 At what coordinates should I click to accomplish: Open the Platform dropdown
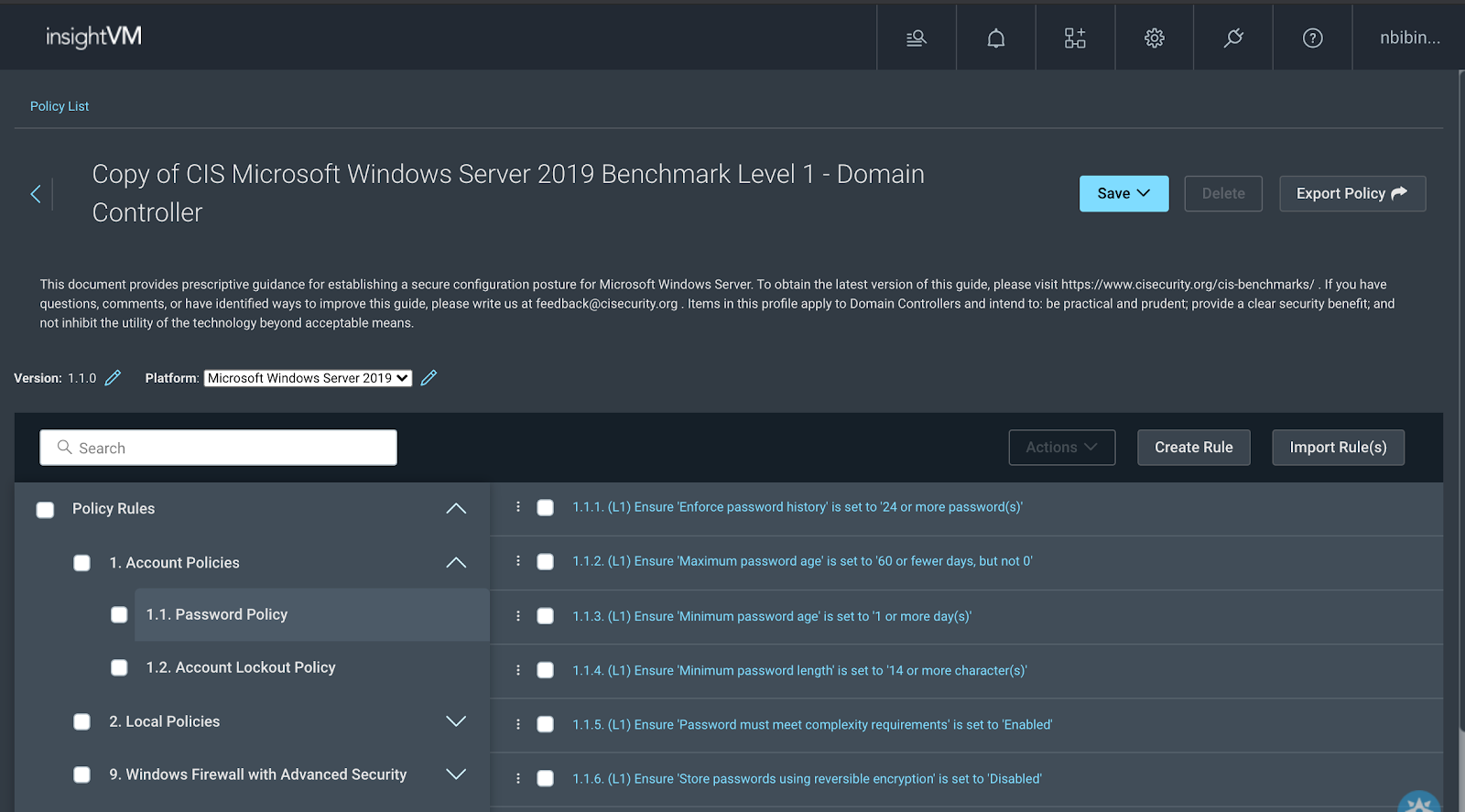(x=308, y=378)
